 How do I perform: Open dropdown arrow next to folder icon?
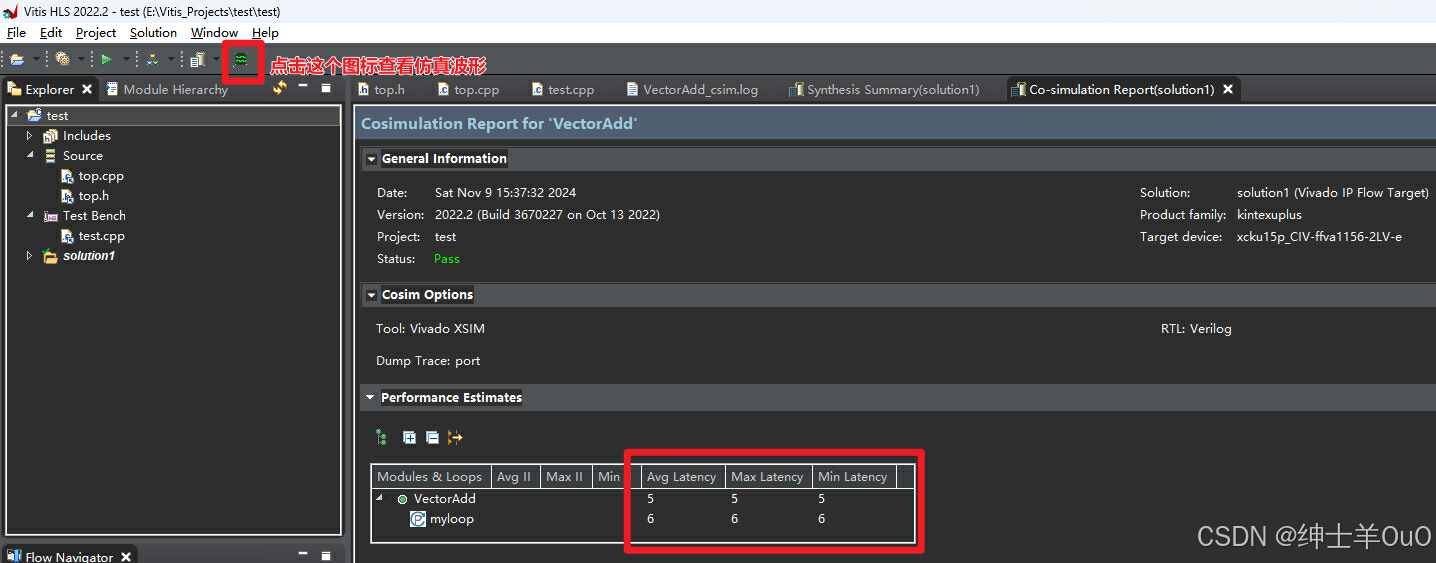click(36, 60)
